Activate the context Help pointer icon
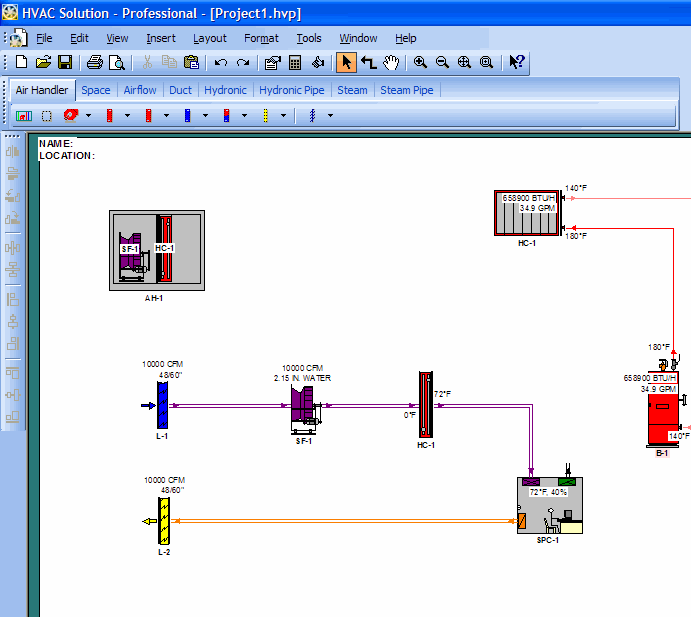The height and width of the screenshot is (617, 691). pyautogui.click(x=516, y=62)
